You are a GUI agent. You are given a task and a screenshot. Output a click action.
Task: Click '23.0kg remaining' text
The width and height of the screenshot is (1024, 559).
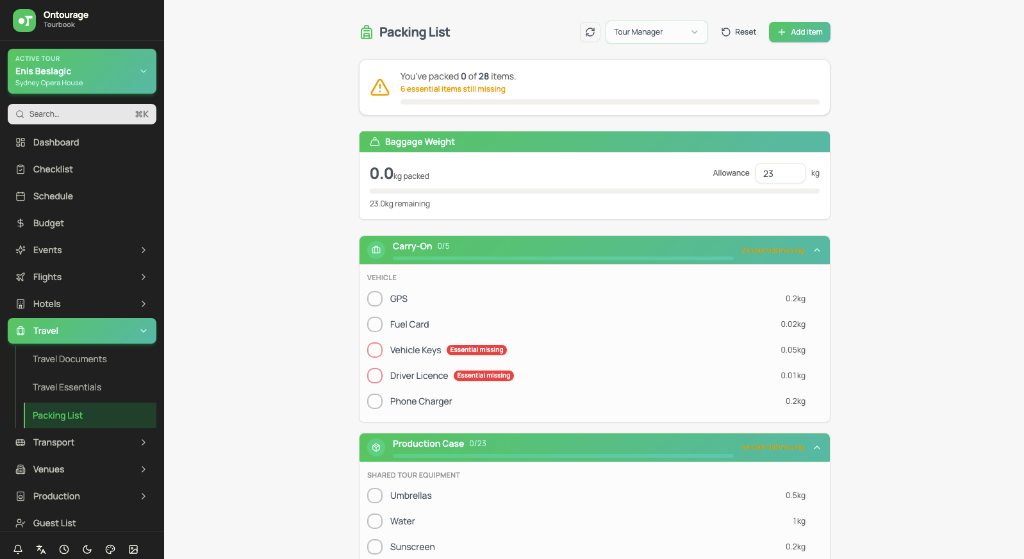tap(400, 204)
